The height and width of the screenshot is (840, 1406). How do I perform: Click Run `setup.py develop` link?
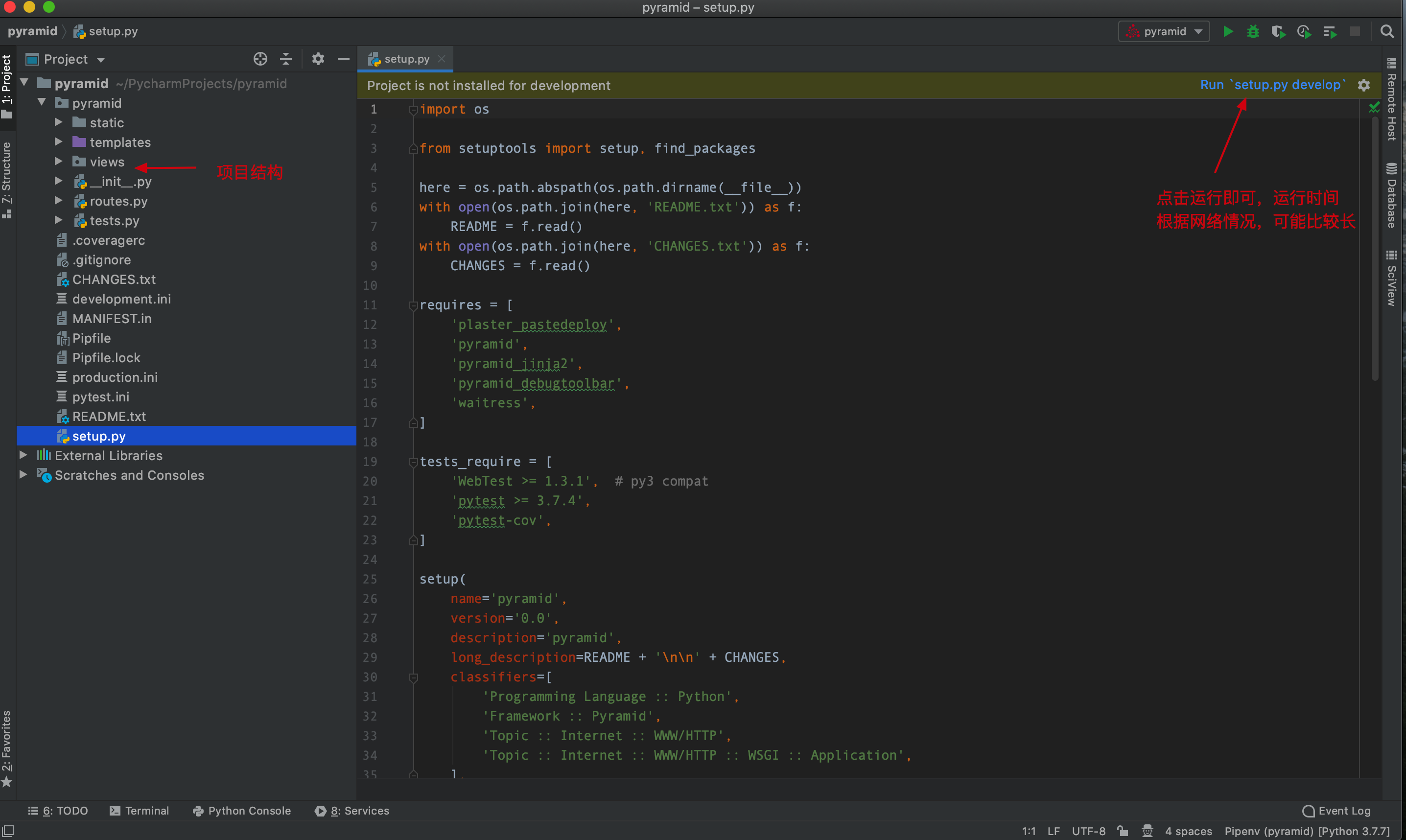click(x=1273, y=85)
